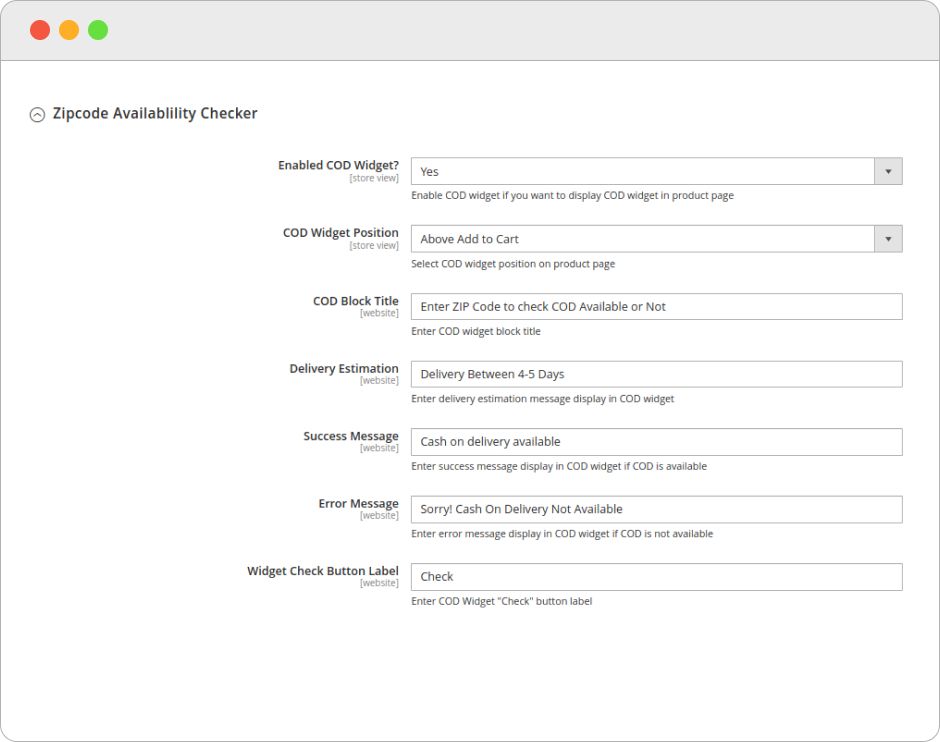This screenshot has height=742, width=940.
Task: Focus the Error Message text box
Action: (656, 509)
